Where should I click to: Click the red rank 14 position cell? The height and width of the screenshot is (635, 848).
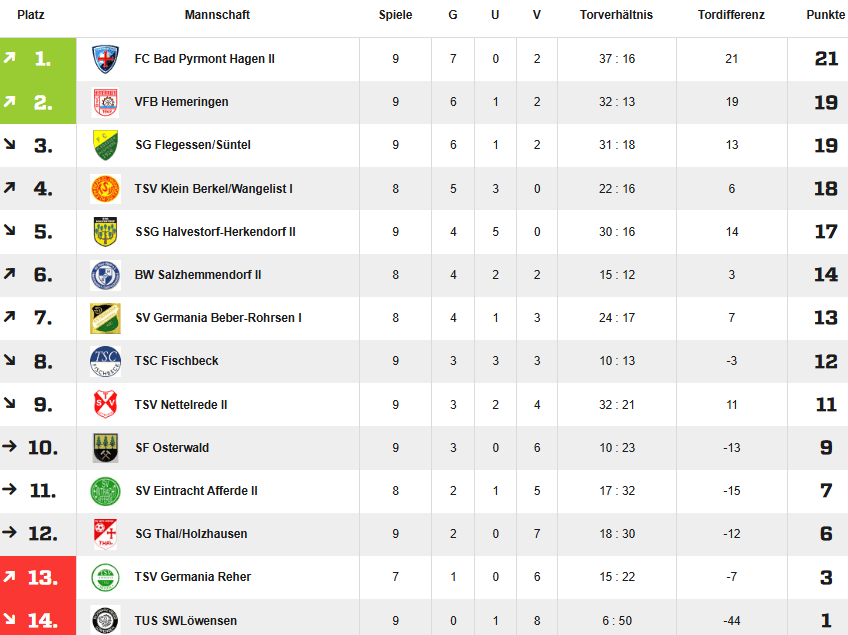[38, 621]
